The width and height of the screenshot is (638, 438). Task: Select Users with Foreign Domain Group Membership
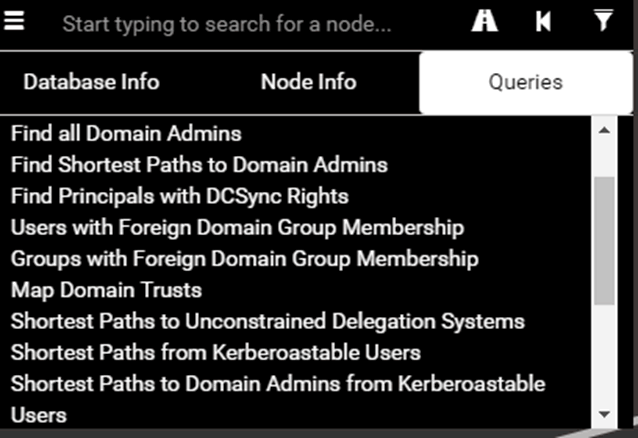[237, 228]
